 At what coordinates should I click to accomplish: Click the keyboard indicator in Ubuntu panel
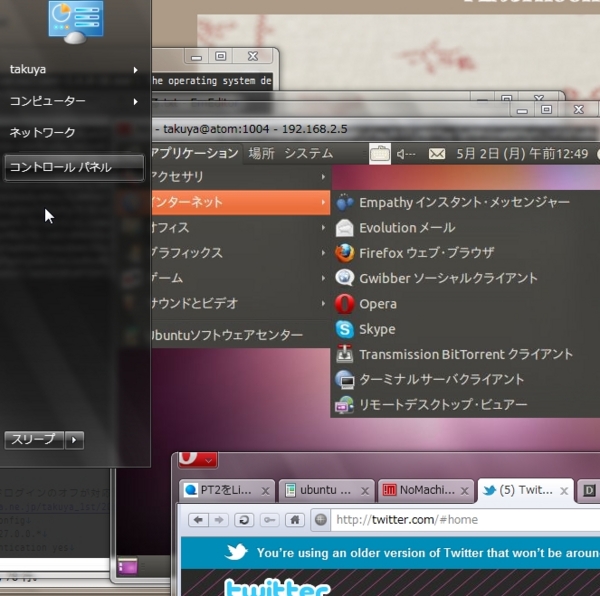(380, 154)
